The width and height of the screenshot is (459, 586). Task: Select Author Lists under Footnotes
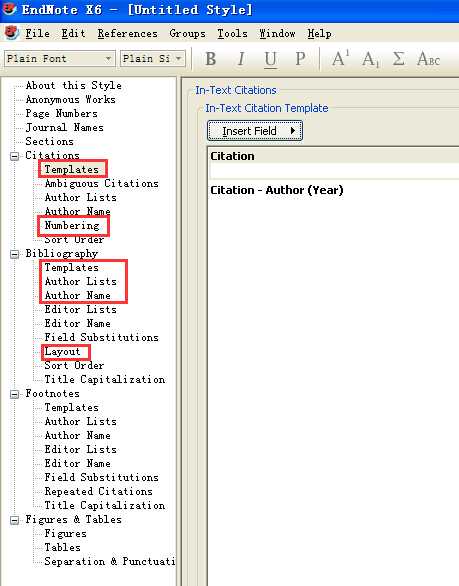pos(80,422)
